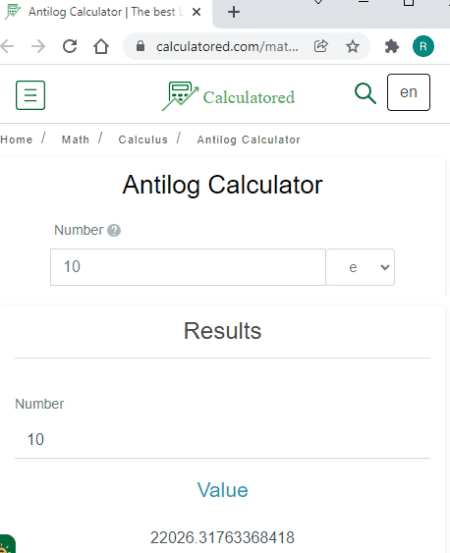The image size is (450, 553).
Task: Bookmark this page with the star icon
Action: (352, 46)
